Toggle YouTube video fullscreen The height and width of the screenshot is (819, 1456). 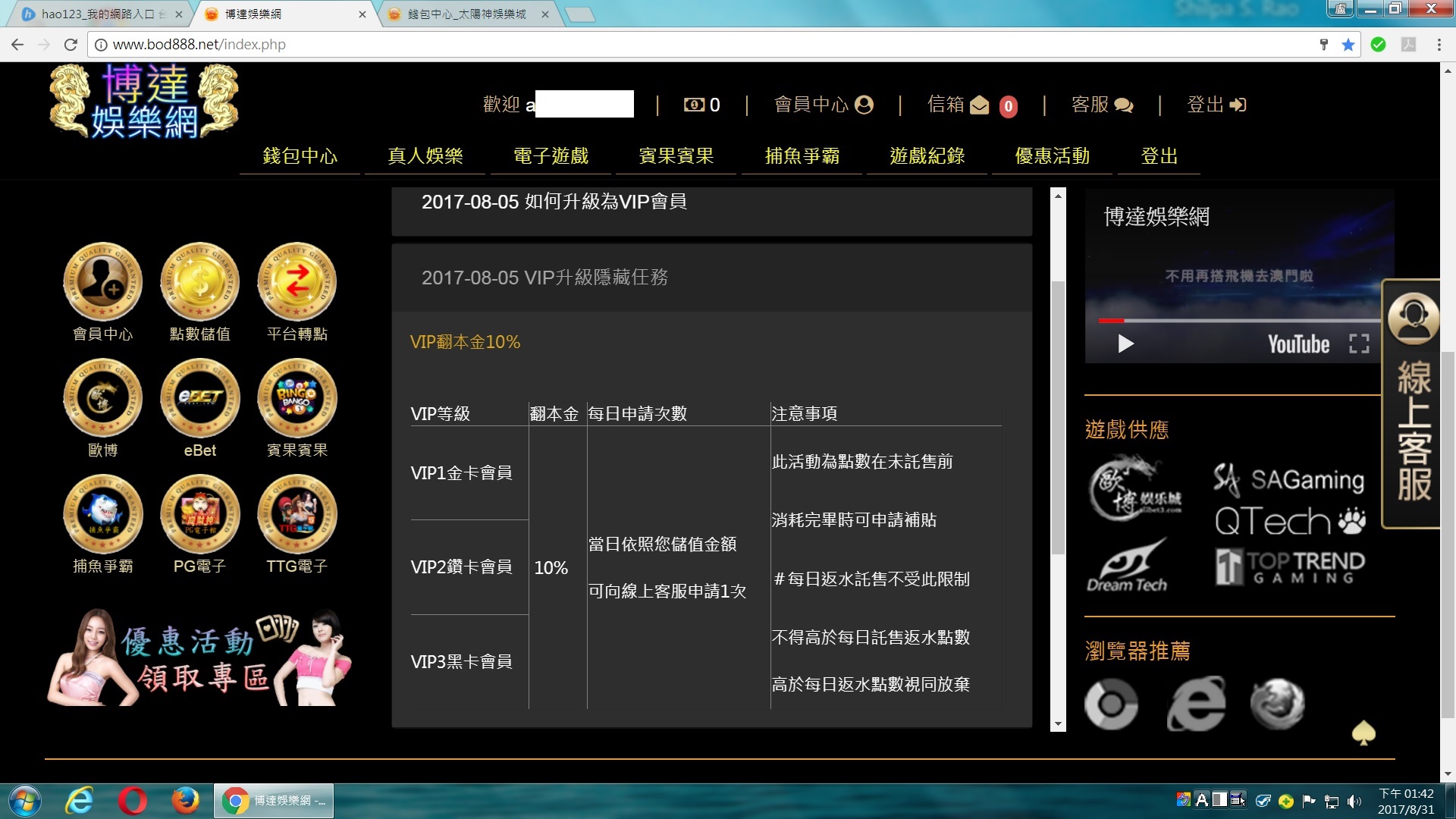[1359, 344]
